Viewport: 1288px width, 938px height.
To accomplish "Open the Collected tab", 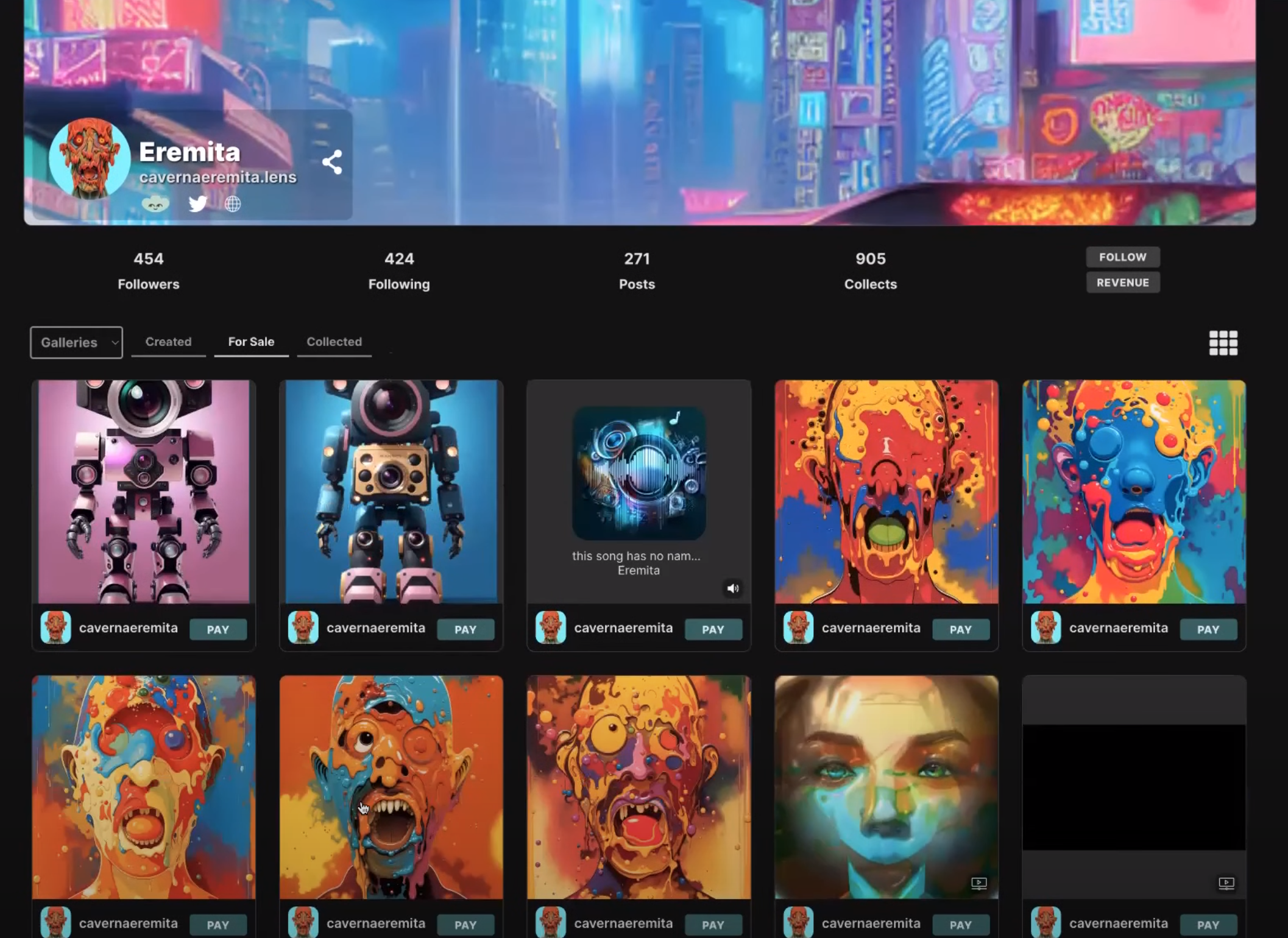I will pyautogui.click(x=334, y=342).
